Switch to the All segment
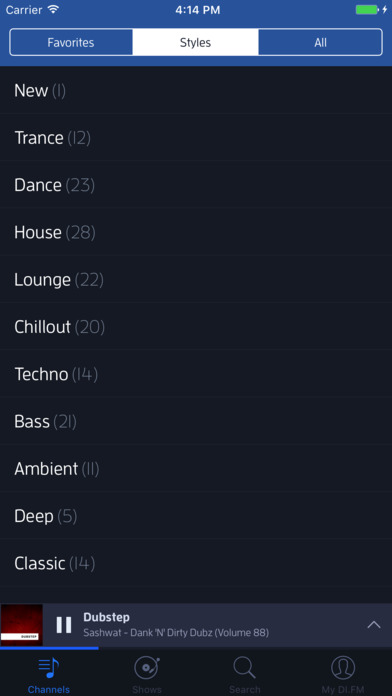The height and width of the screenshot is (696, 392). tap(320, 43)
